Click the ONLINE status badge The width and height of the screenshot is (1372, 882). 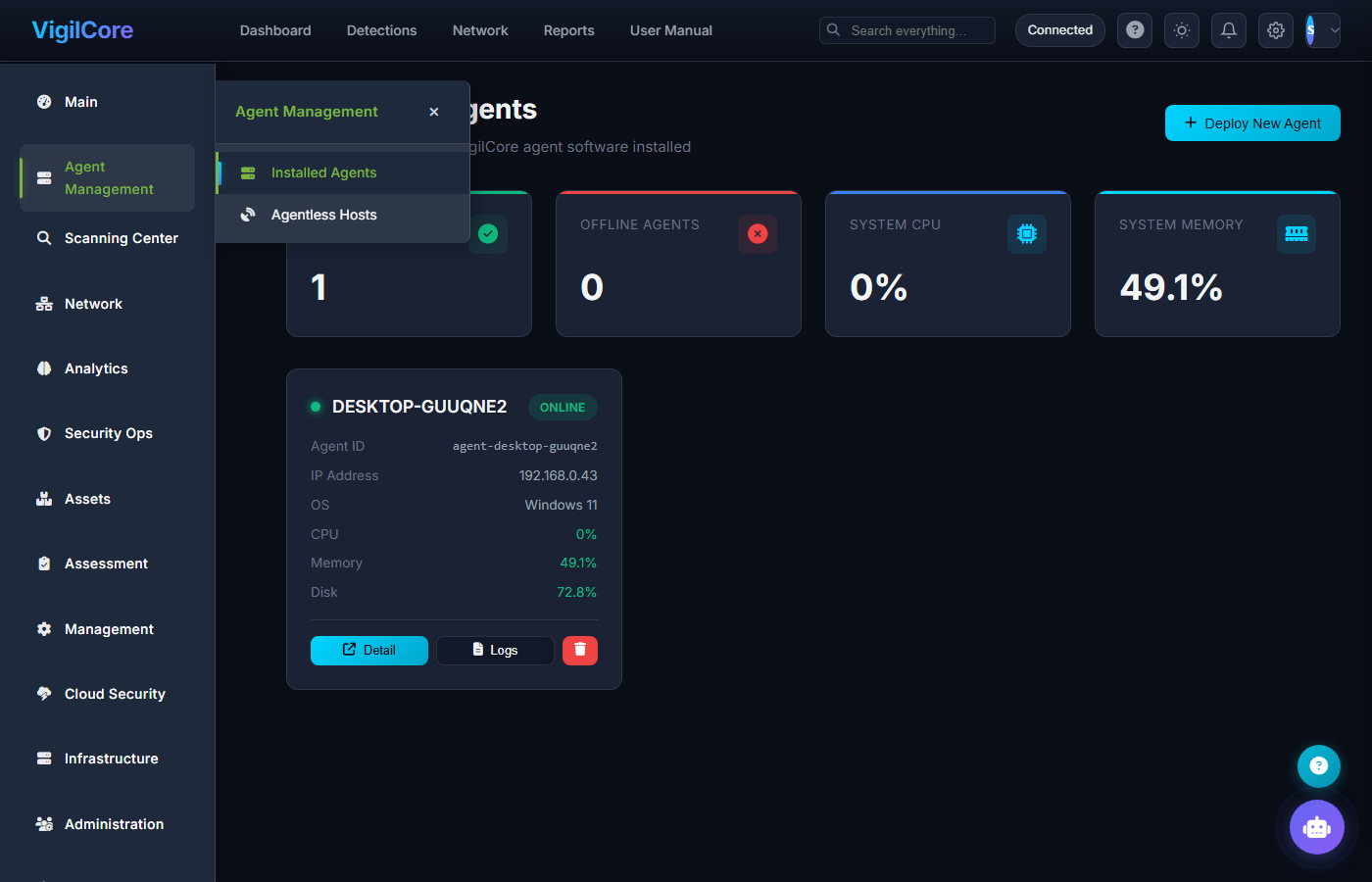pos(563,407)
